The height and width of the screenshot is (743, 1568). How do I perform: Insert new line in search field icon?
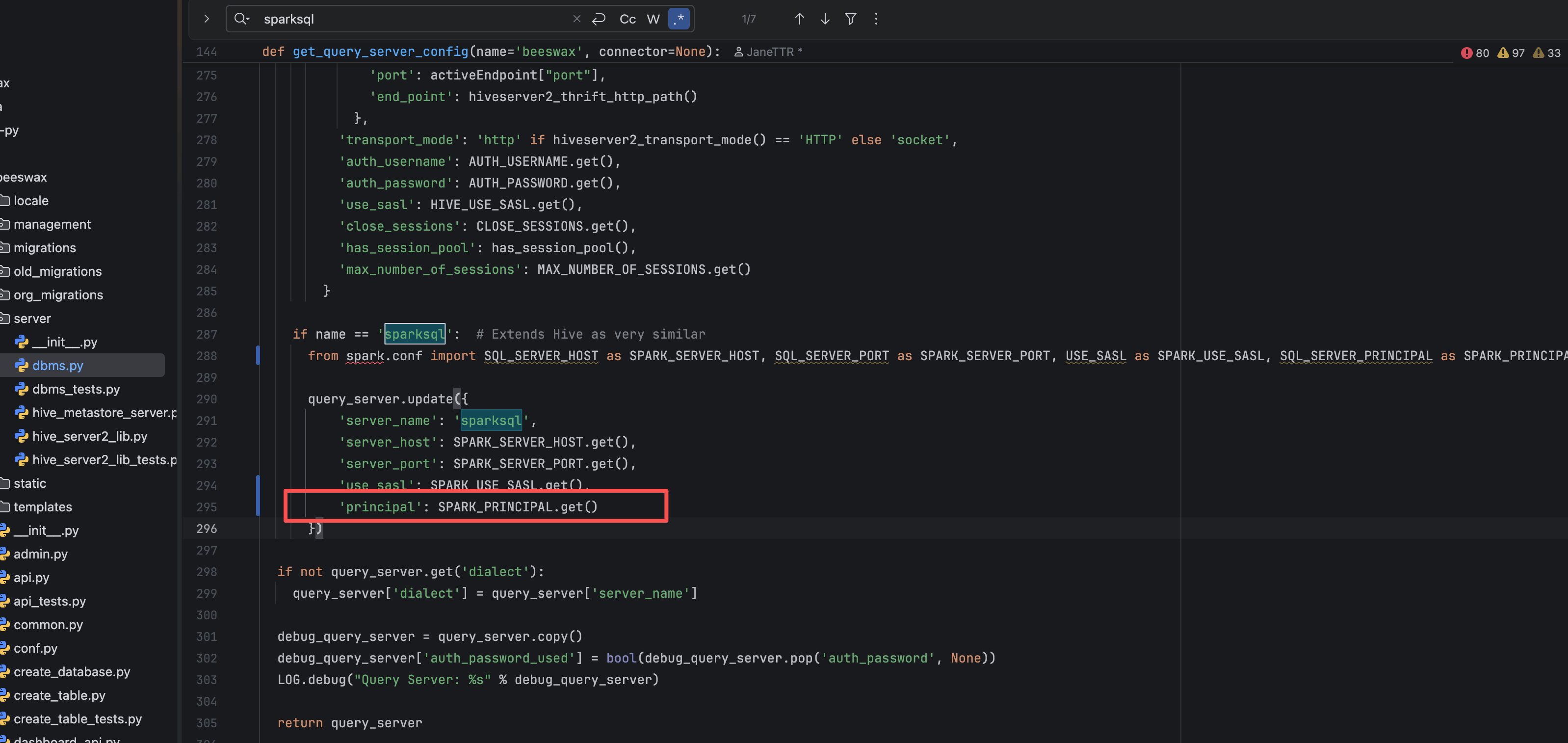599,19
